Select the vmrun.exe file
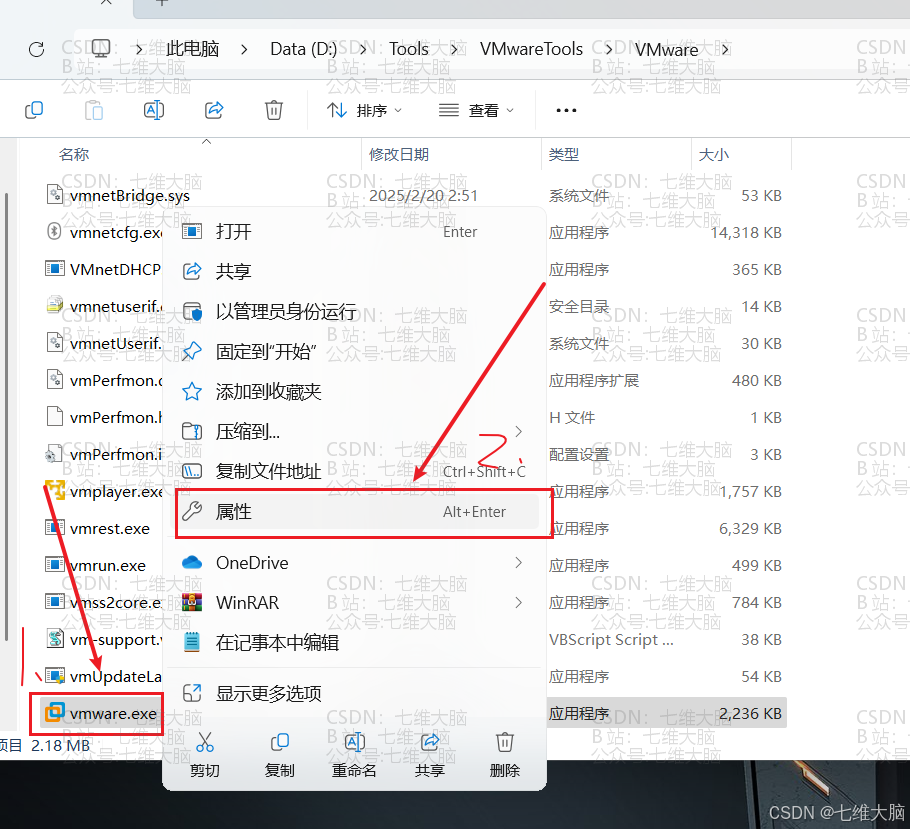 pos(107,565)
